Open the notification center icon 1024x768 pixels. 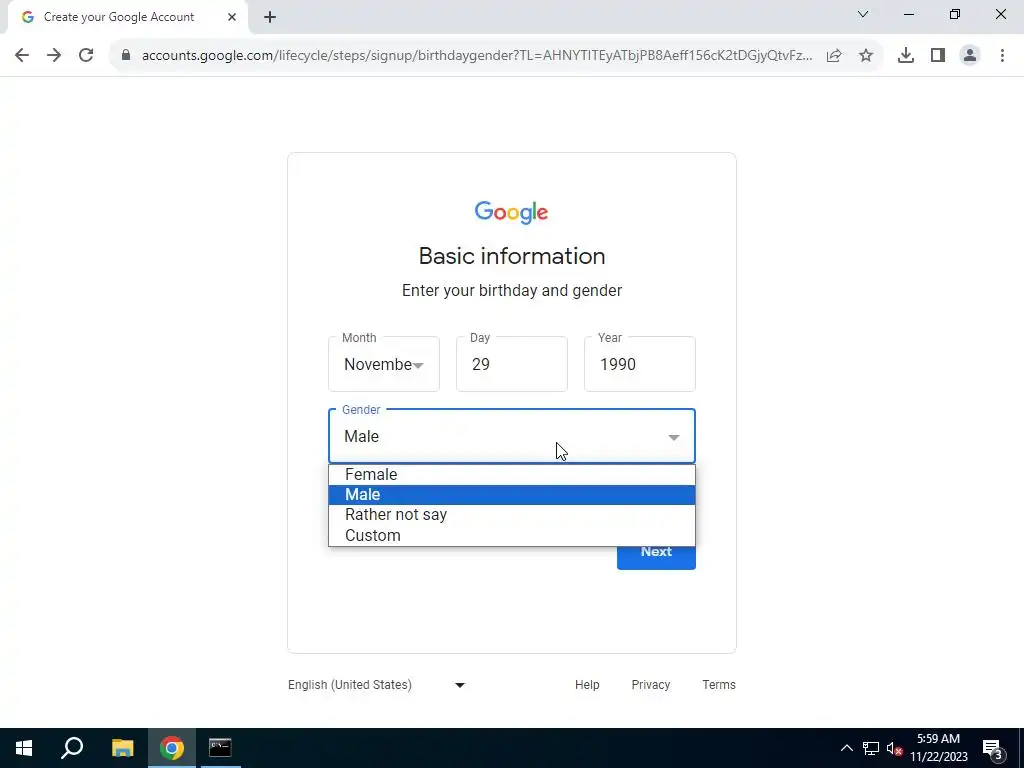pos(993,748)
